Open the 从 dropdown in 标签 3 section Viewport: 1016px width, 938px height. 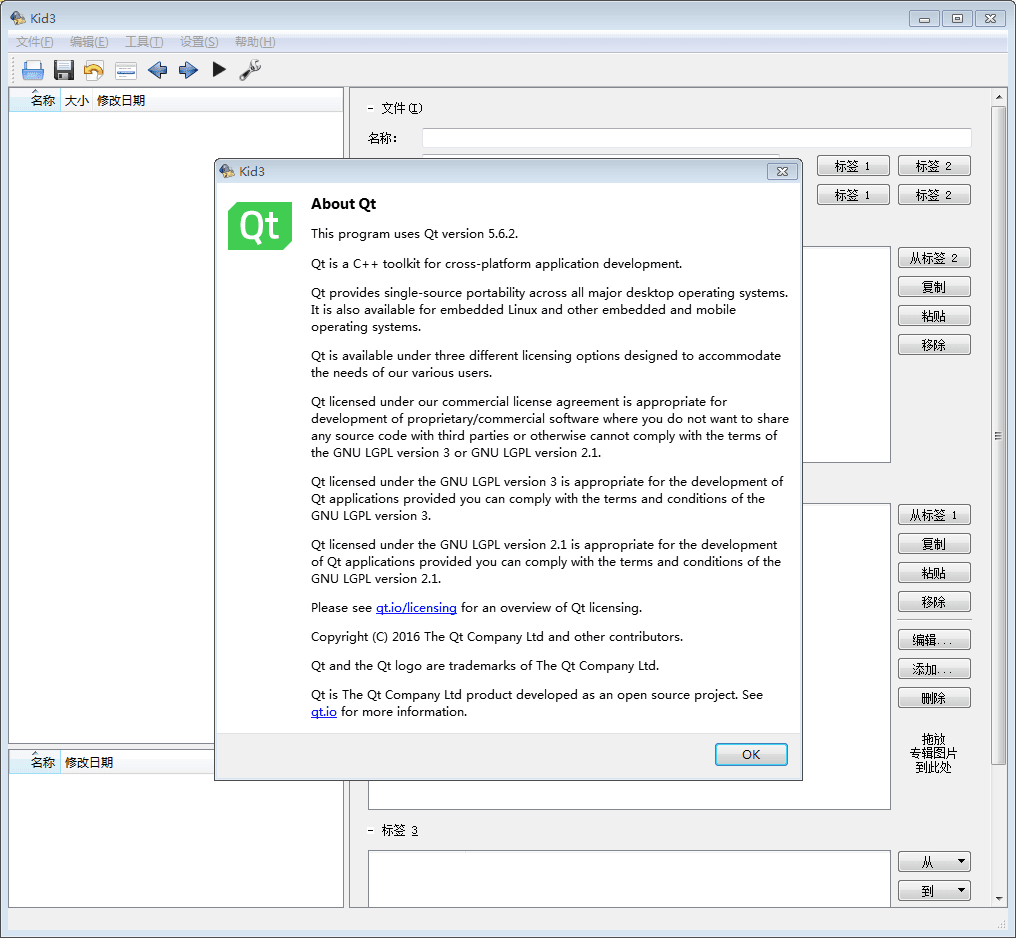pos(934,862)
